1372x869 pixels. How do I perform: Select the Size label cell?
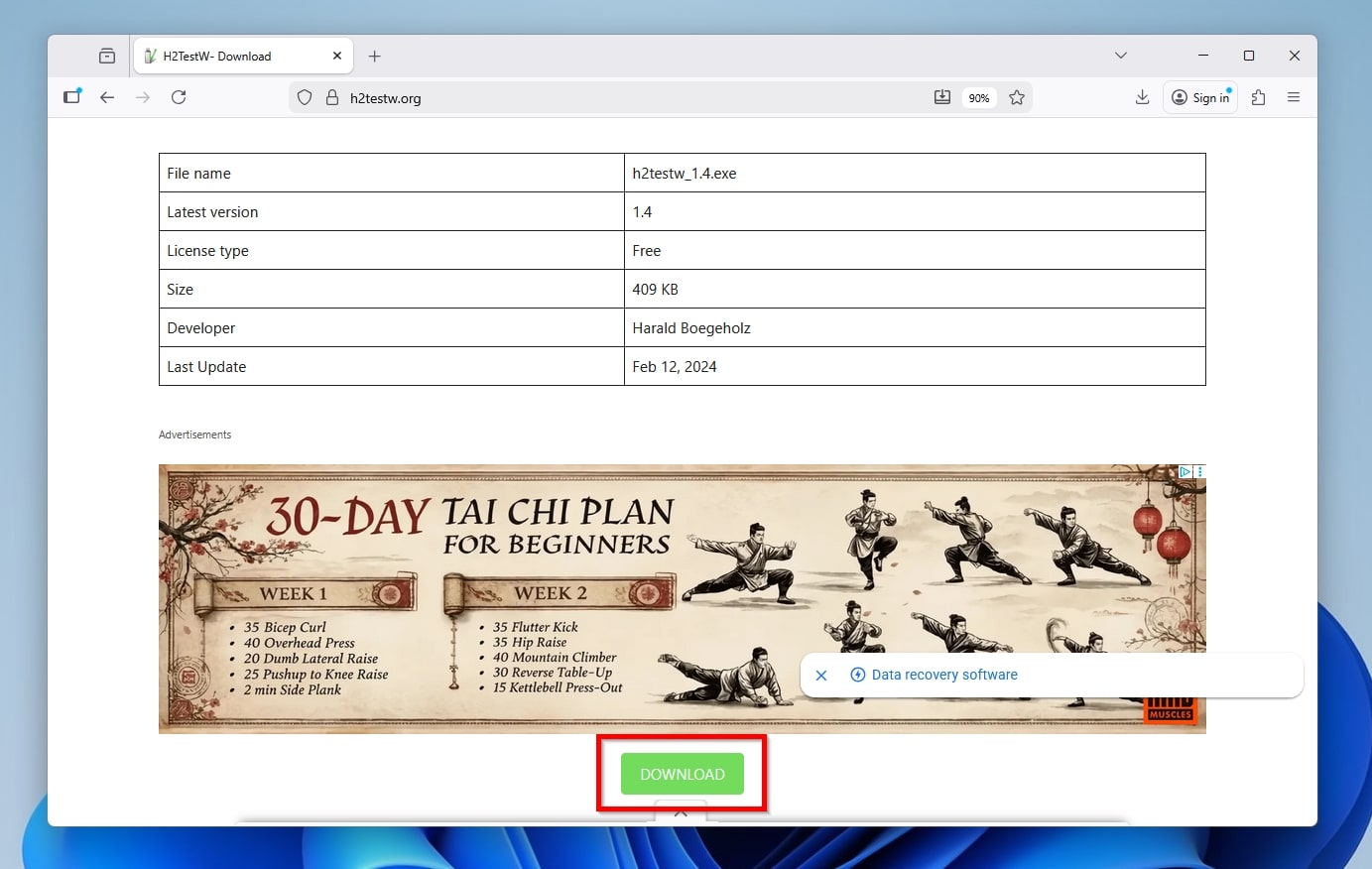tap(392, 289)
